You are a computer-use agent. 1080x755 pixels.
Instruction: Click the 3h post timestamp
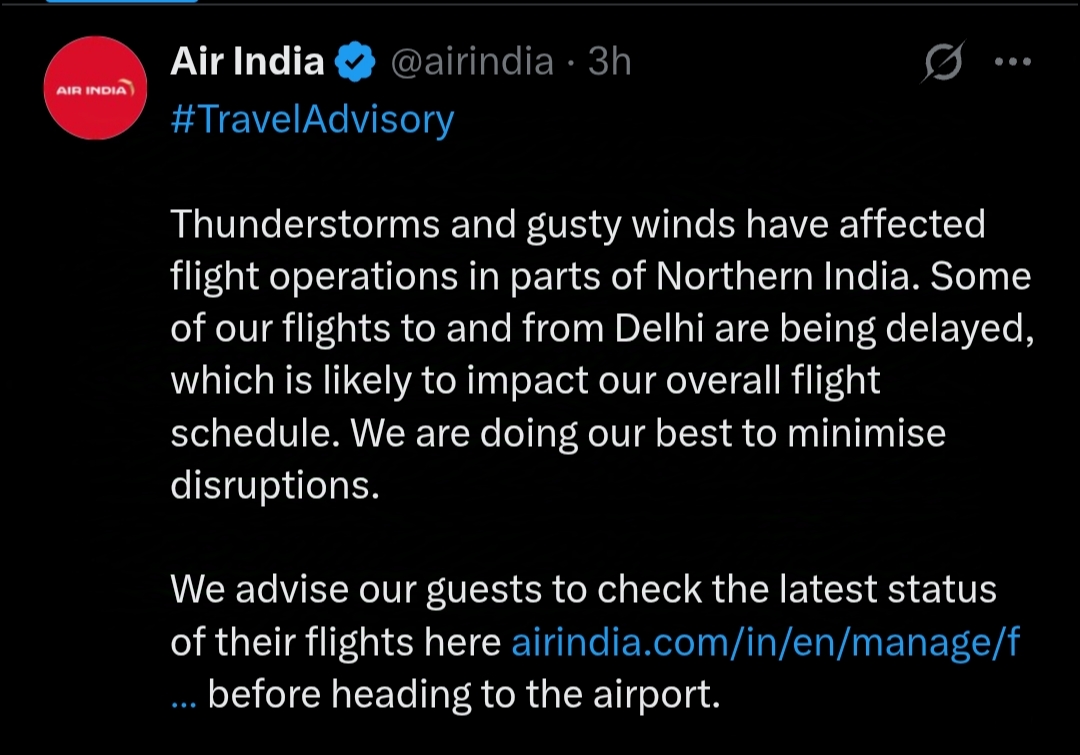610,61
